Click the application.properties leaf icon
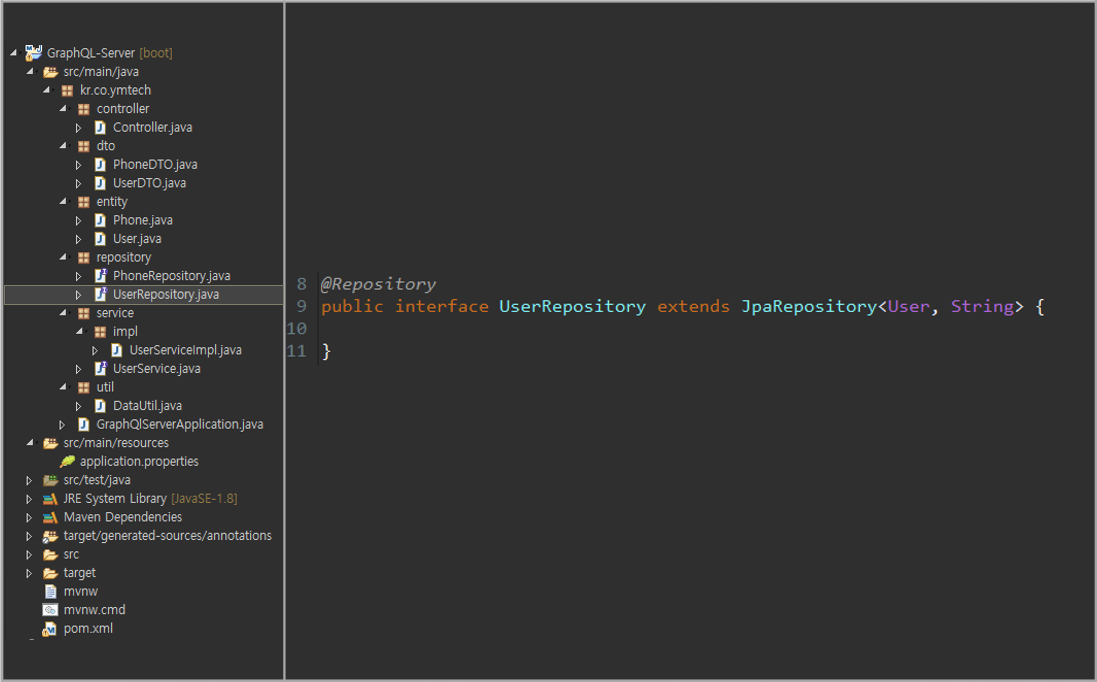Viewport: 1097px width, 682px height. pos(67,462)
